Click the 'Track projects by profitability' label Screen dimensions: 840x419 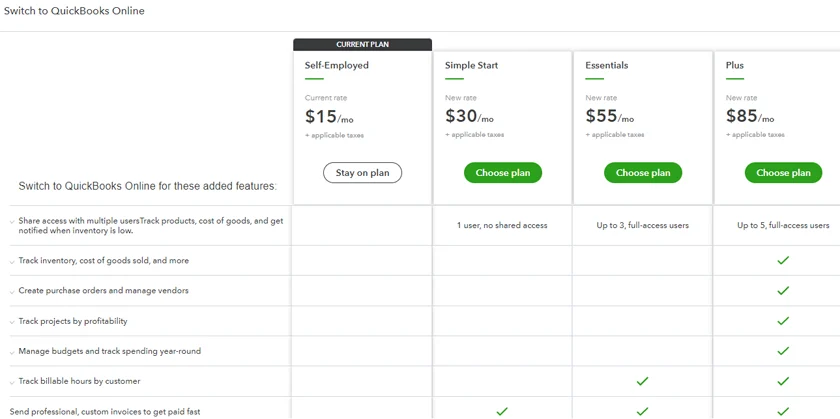coord(73,321)
